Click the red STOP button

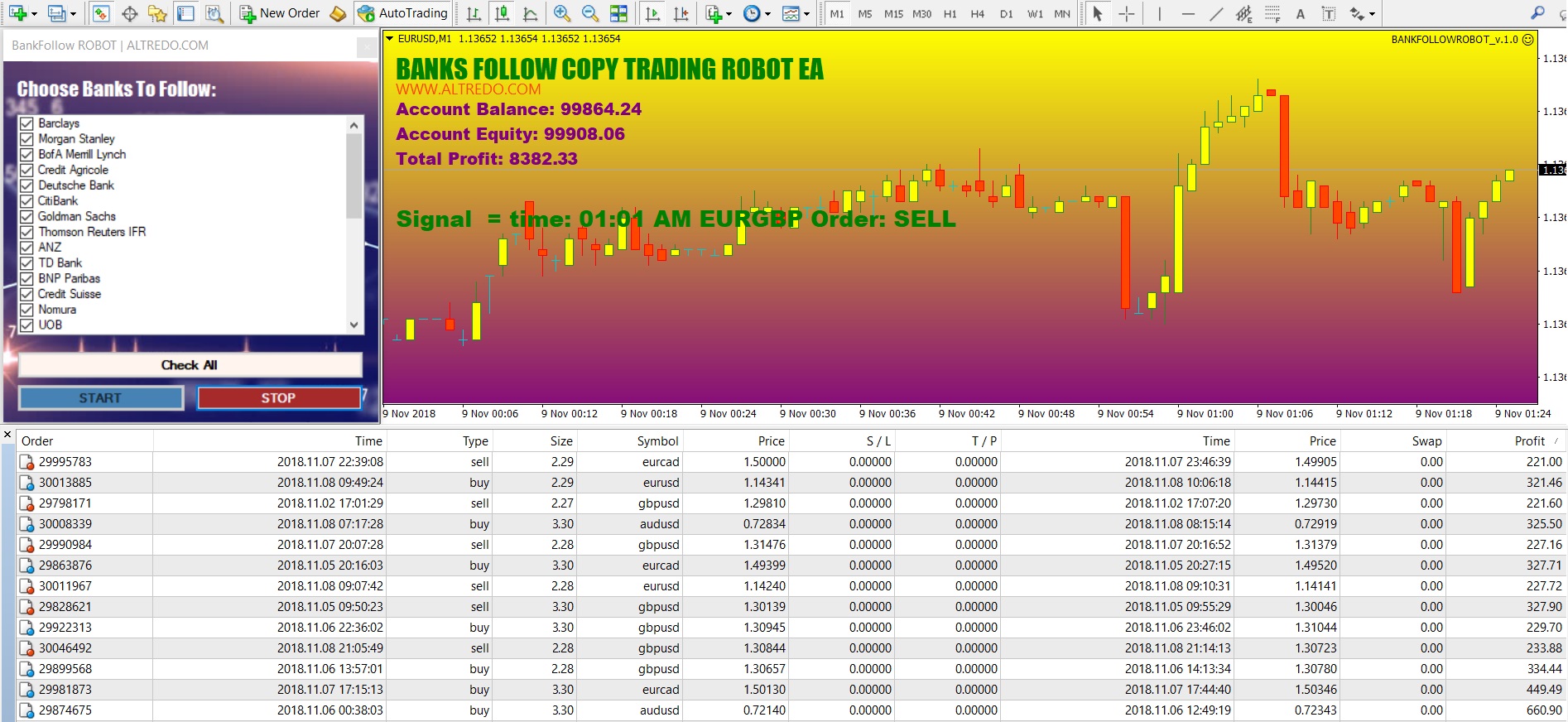point(279,398)
